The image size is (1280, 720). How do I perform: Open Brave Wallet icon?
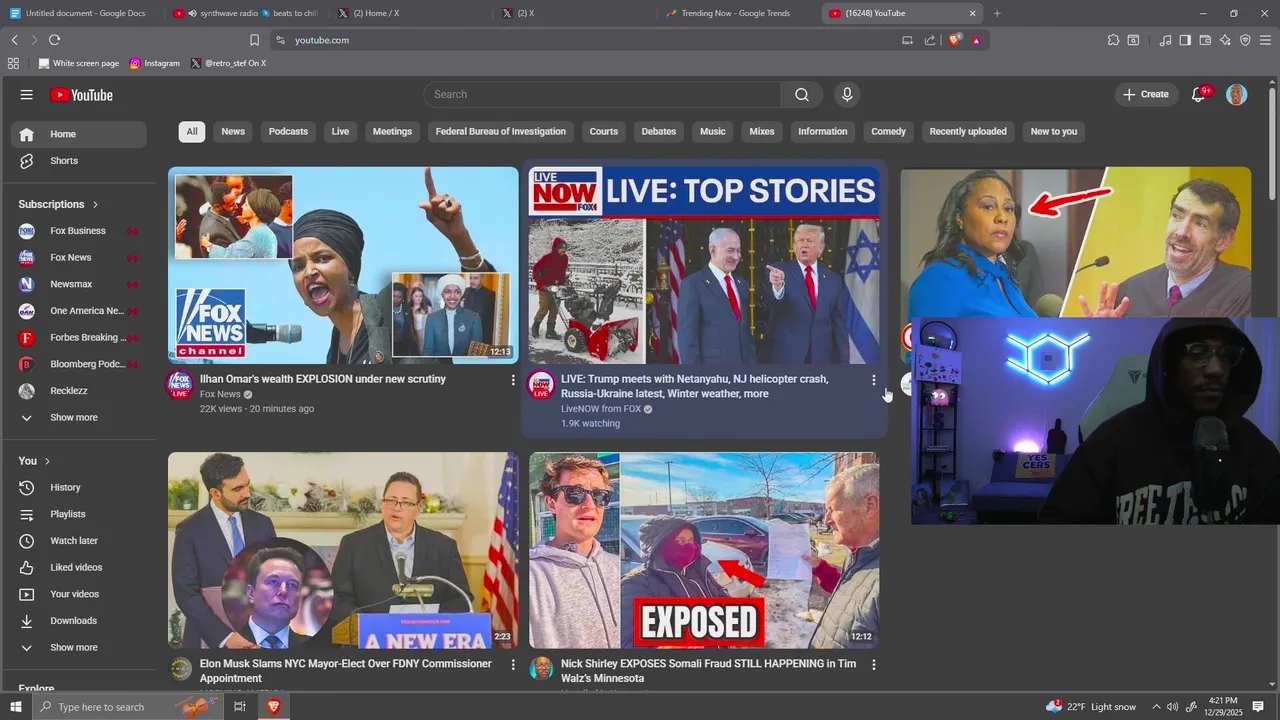pyautogui.click(x=1205, y=40)
